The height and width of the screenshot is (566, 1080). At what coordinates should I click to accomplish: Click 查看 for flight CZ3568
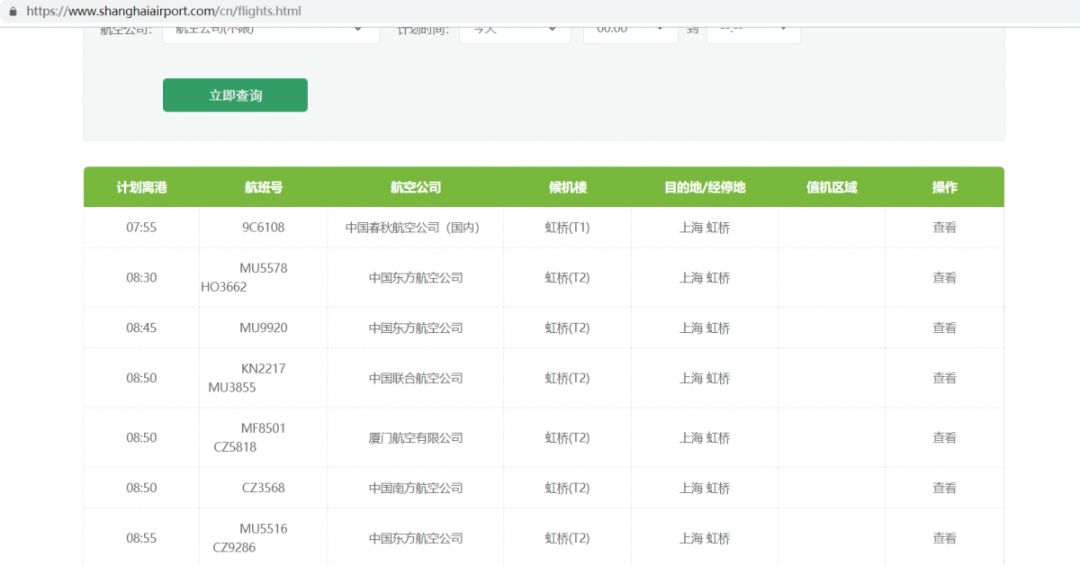[x=944, y=488]
